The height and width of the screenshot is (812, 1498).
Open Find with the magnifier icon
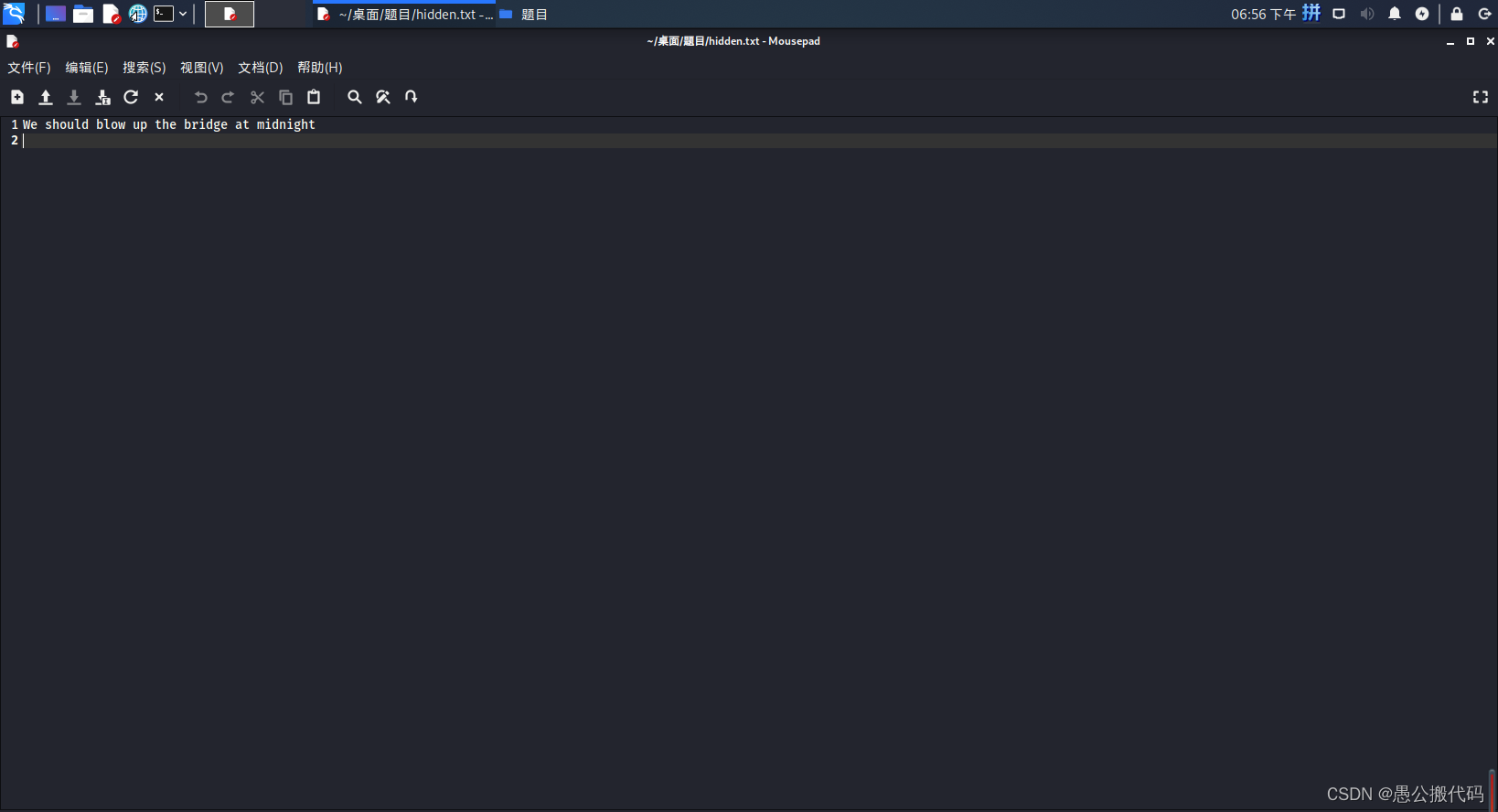point(355,97)
